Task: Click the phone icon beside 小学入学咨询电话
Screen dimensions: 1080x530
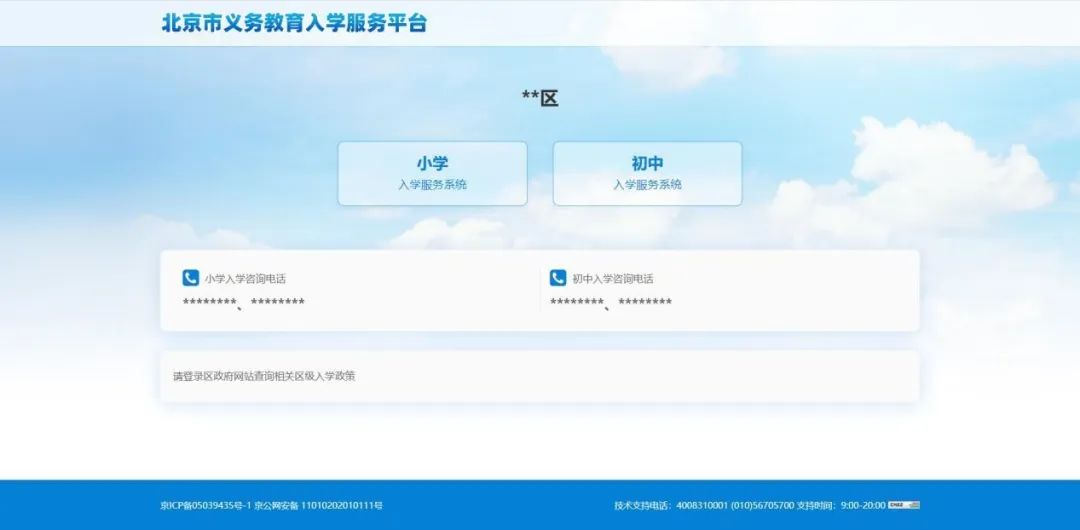Action: (190, 278)
